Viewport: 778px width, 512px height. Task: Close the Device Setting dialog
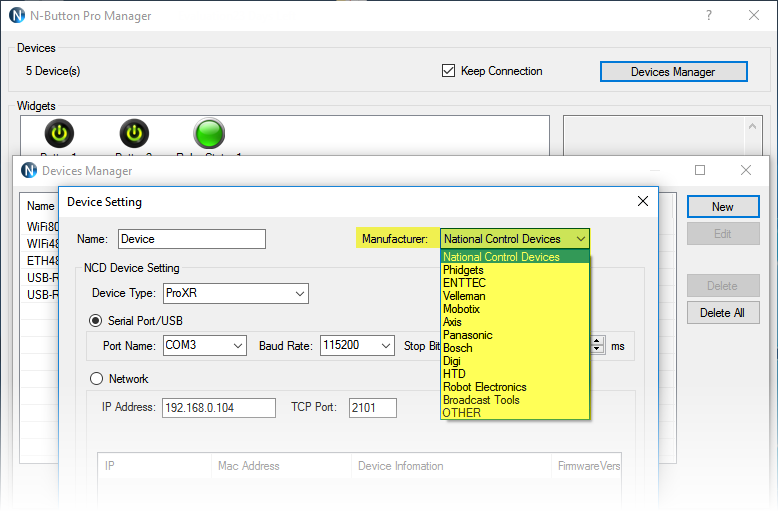pyautogui.click(x=643, y=201)
